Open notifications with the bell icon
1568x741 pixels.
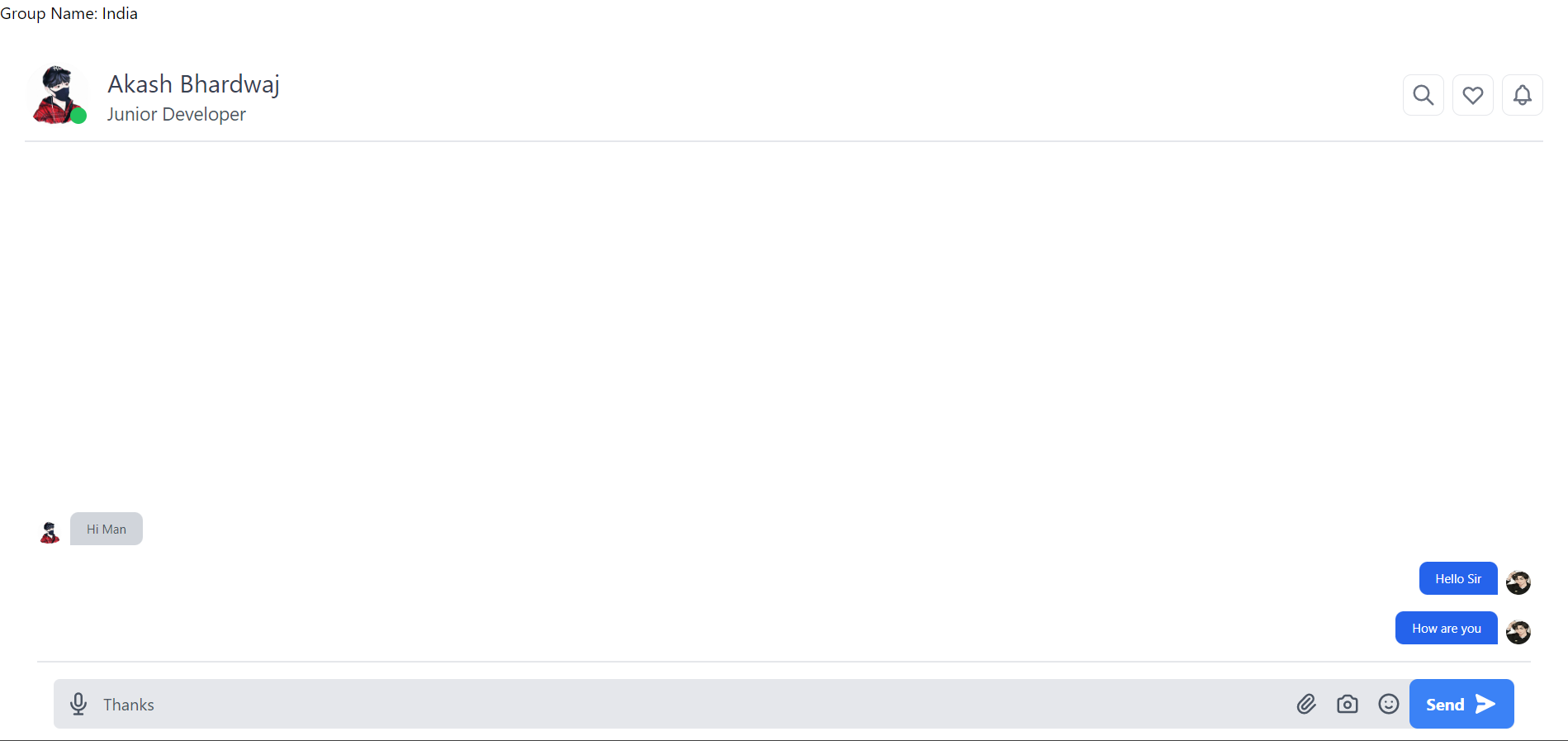click(1523, 95)
